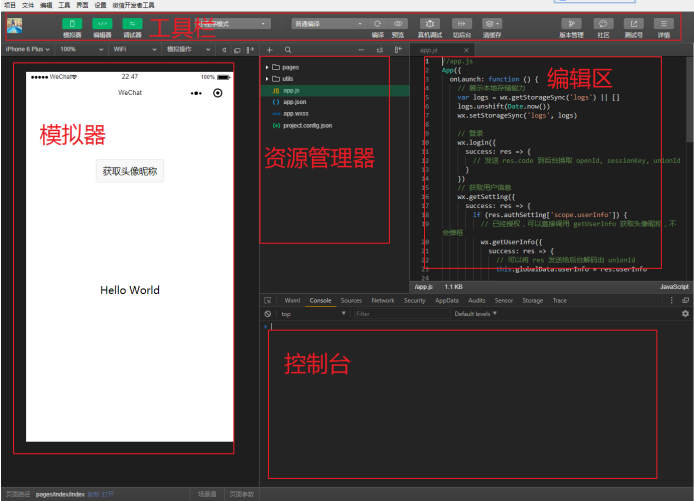Click the clear console icon
694x501 pixels.
pos(268,314)
